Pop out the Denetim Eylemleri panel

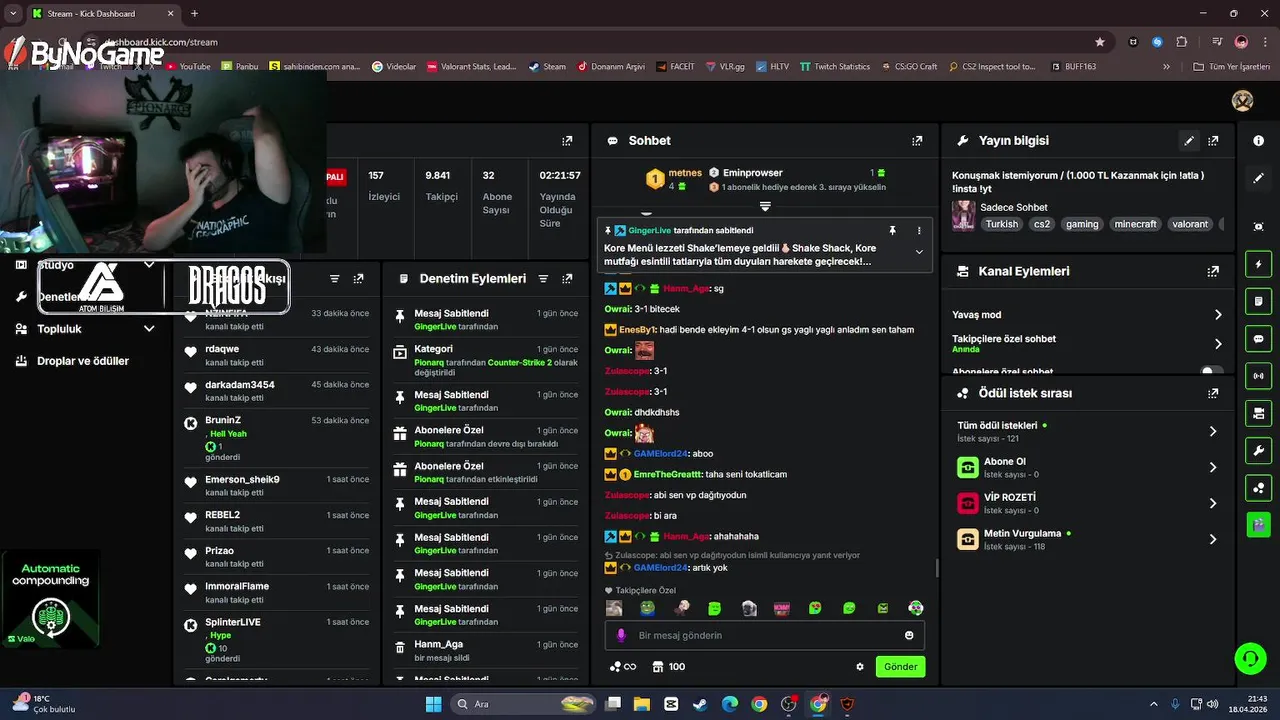point(567,279)
